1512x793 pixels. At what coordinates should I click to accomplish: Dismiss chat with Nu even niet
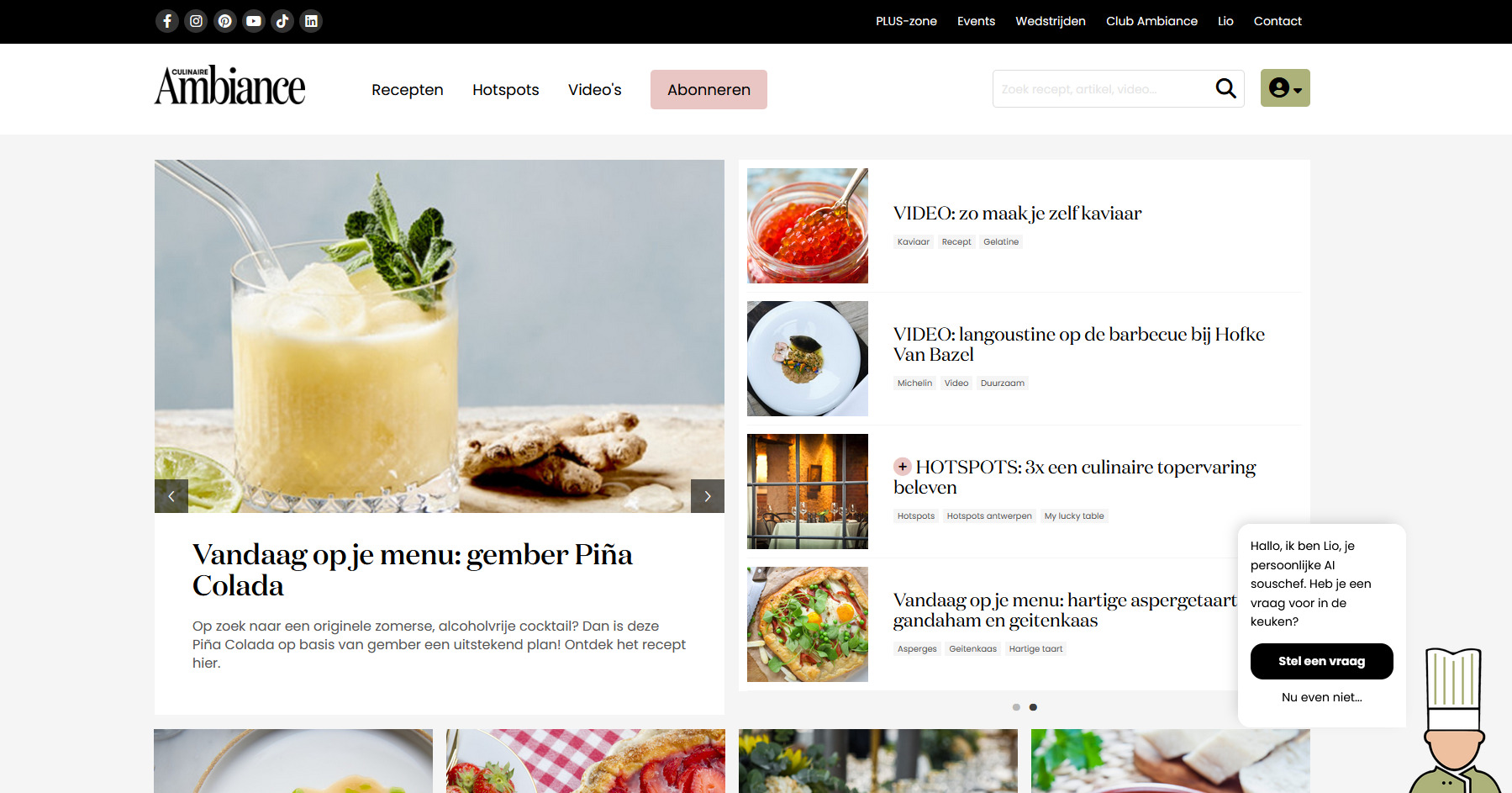point(1322,697)
